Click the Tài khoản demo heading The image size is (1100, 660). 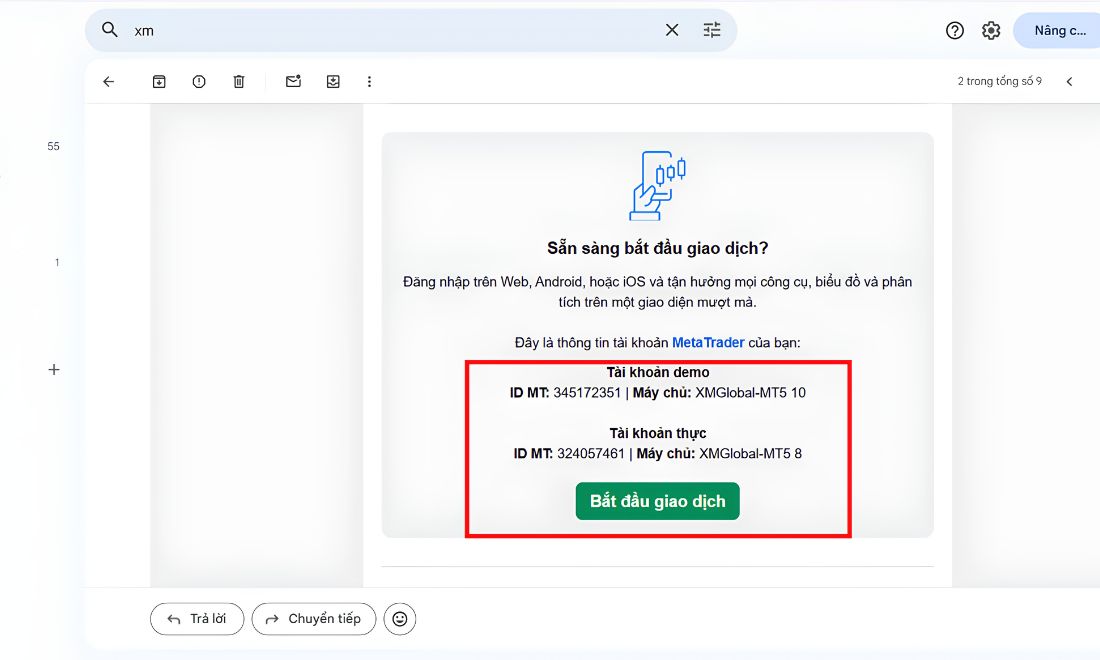[x=658, y=372]
